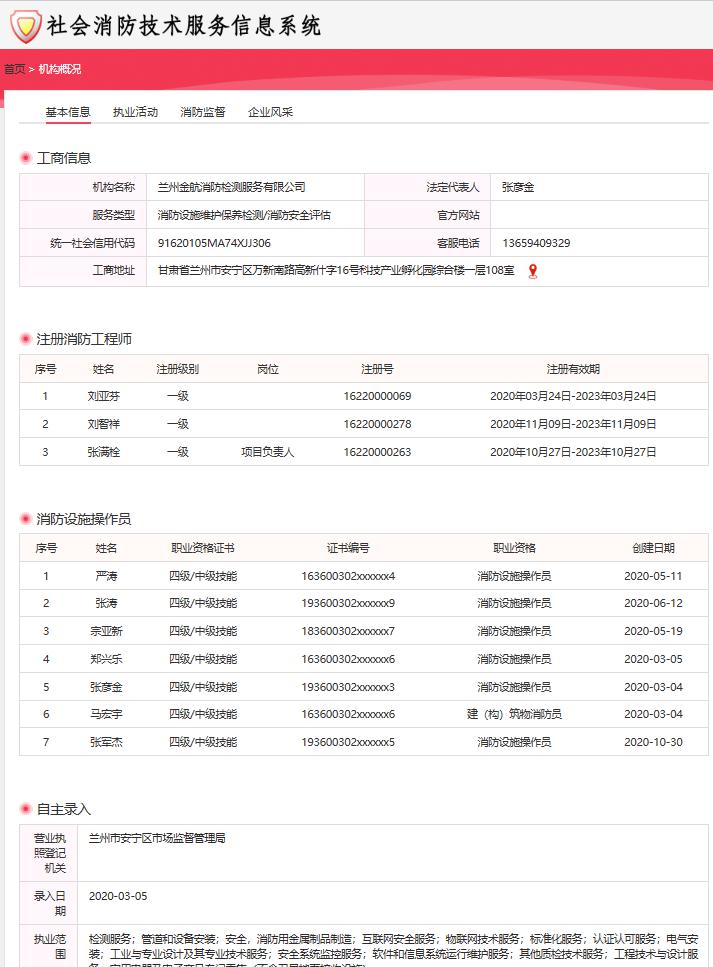Viewport: 713px width, 967px height.
Task: Click operator name 张军杰
Action: 106,742
